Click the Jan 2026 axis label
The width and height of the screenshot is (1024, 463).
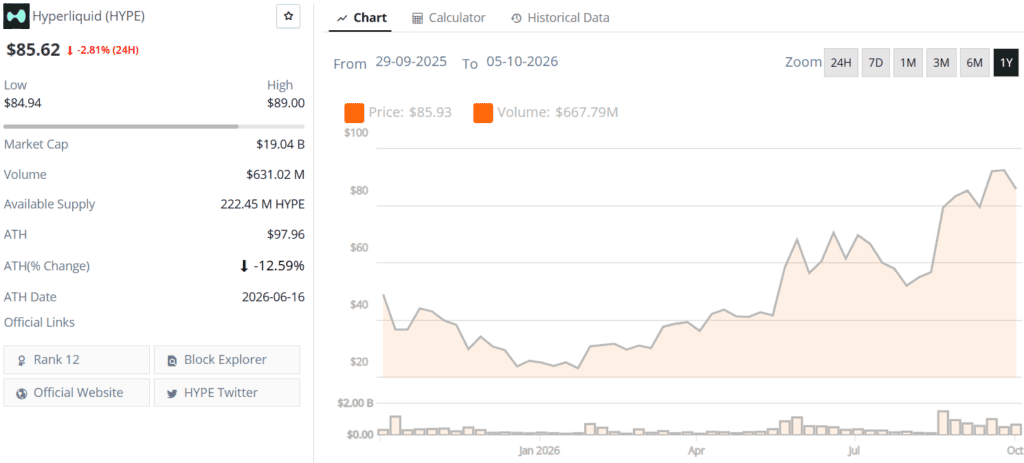click(x=539, y=450)
